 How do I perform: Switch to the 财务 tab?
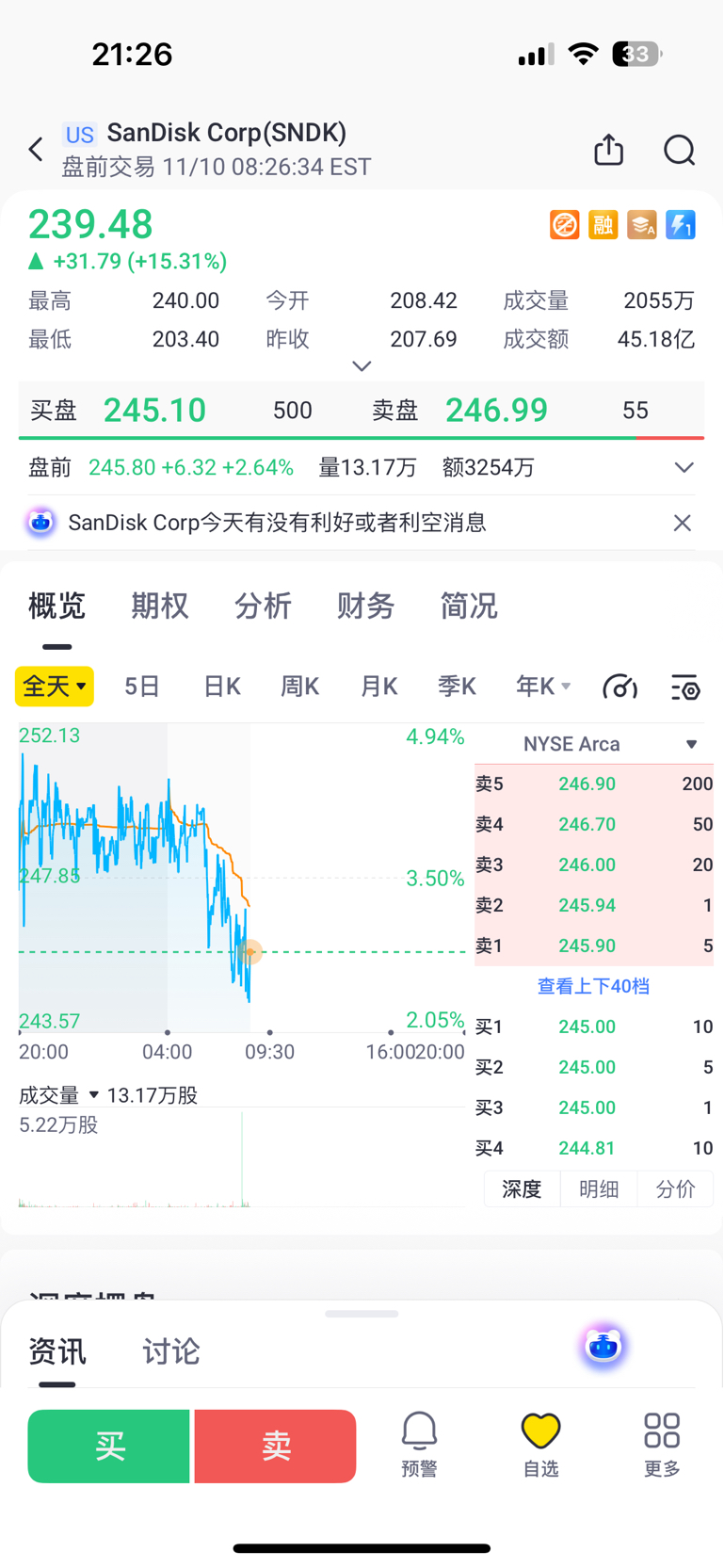click(x=365, y=606)
